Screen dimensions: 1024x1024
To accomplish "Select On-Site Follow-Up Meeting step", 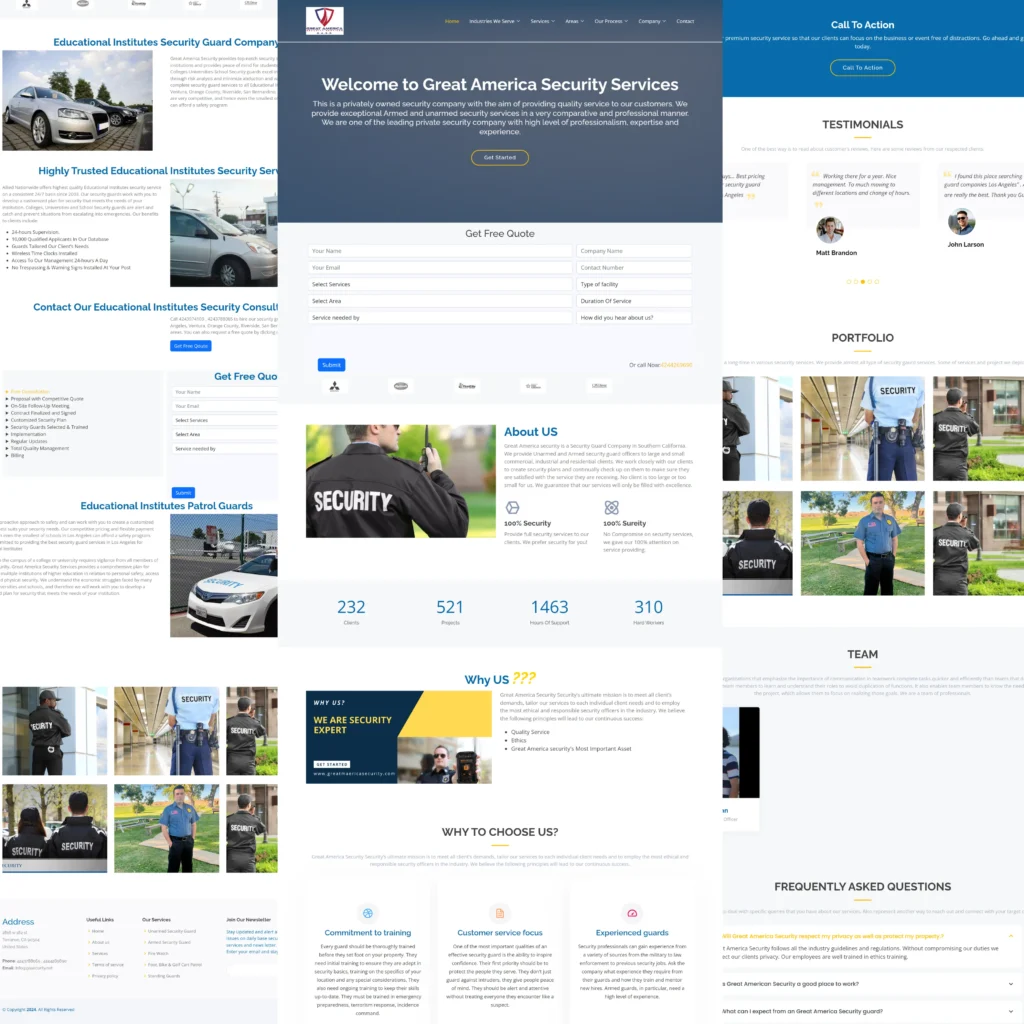I will point(40,406).
